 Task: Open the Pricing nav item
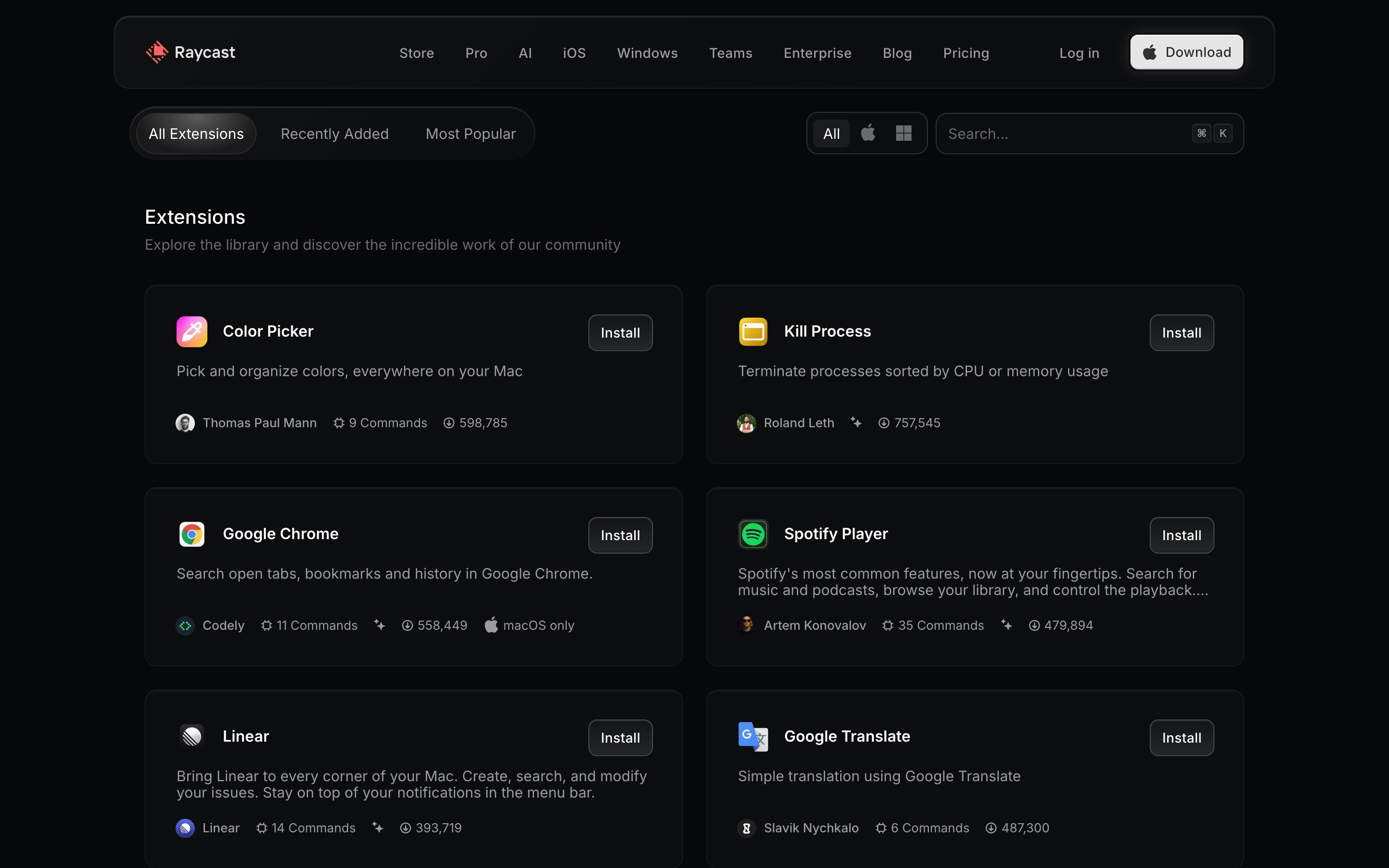pyautogui.click(x=966, y=53)
